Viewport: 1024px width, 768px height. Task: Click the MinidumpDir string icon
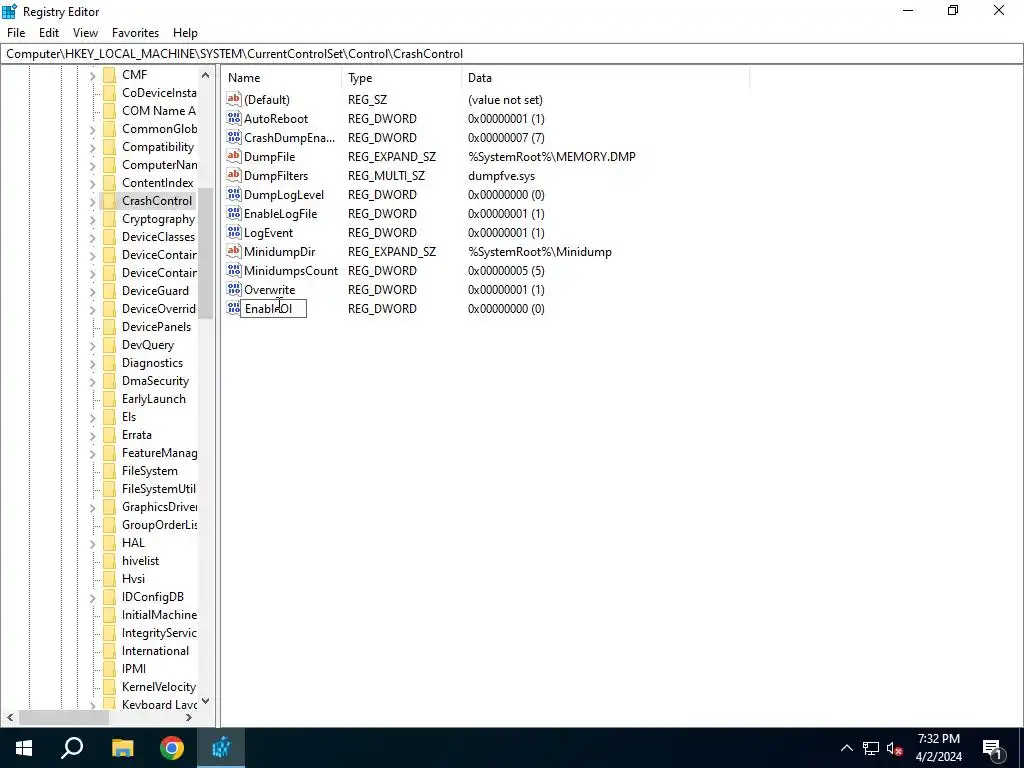coord(234,251)
